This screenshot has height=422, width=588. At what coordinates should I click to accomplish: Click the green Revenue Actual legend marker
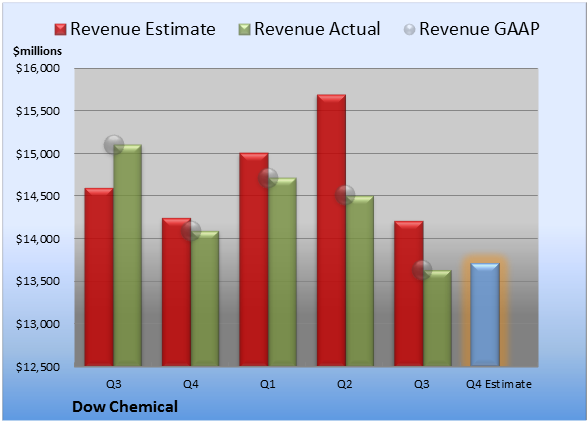coord(244,30)
